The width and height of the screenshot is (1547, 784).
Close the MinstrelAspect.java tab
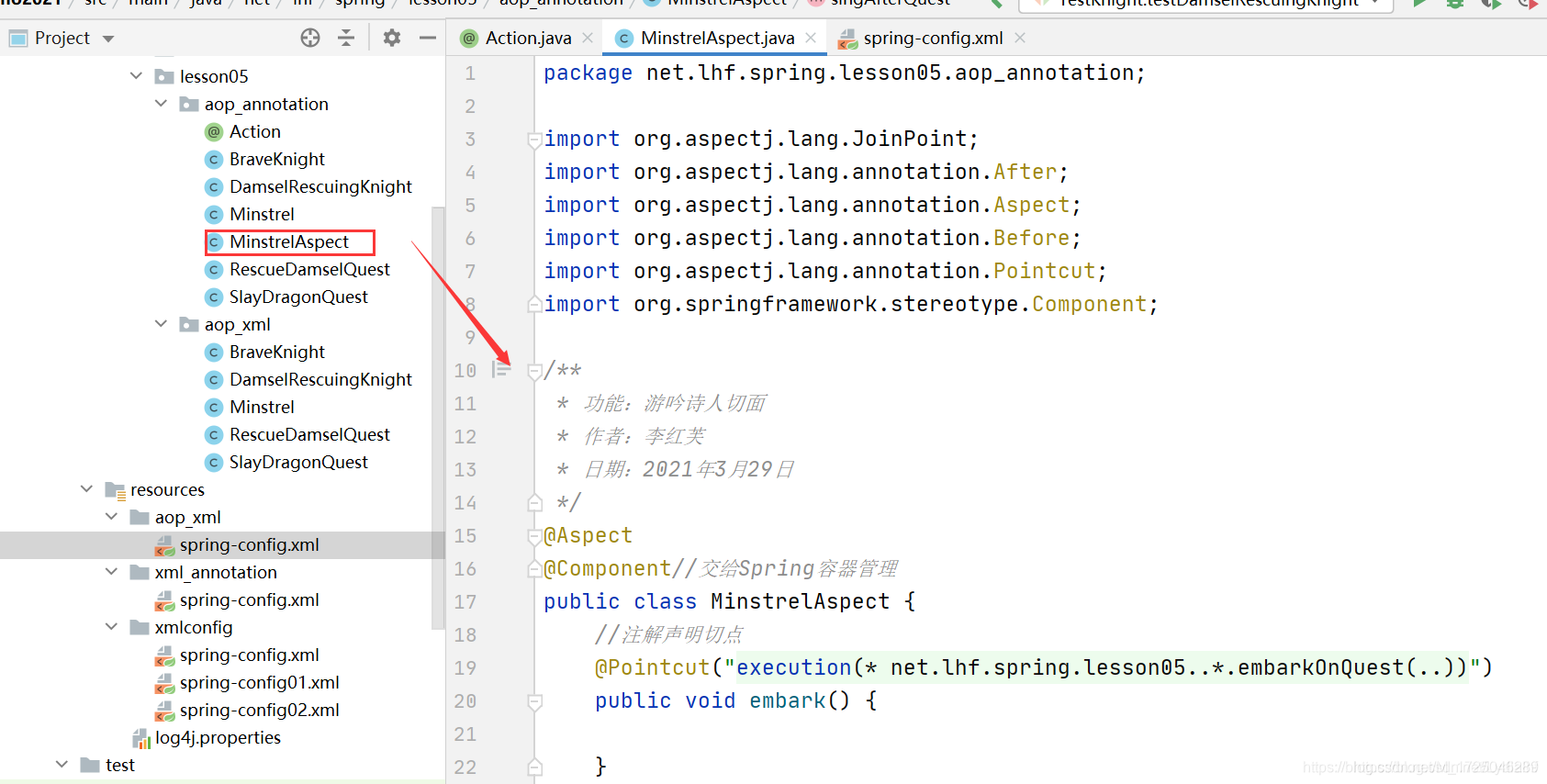click(x=811, y=38)
